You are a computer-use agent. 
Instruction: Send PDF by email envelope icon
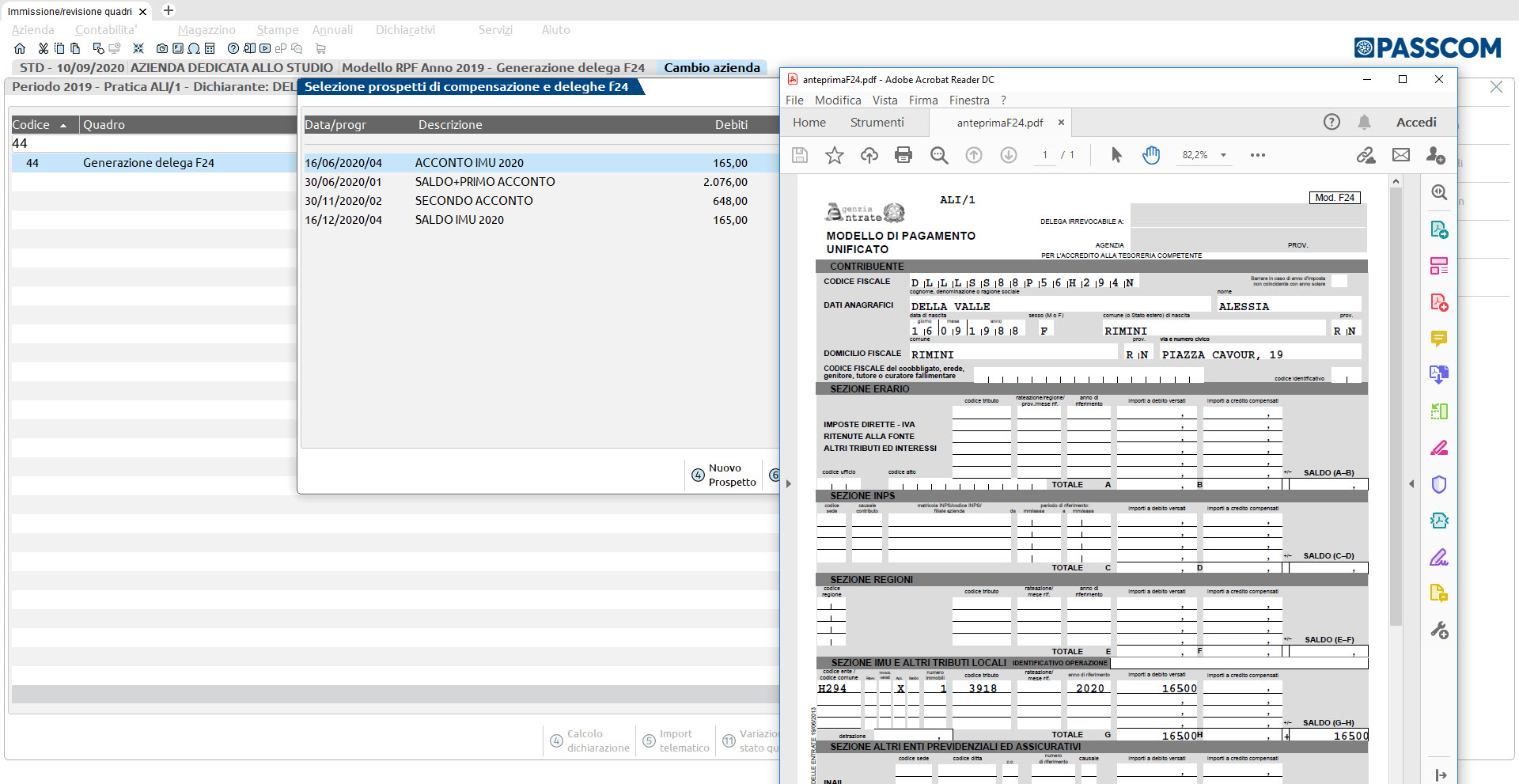click(1401, 155)
